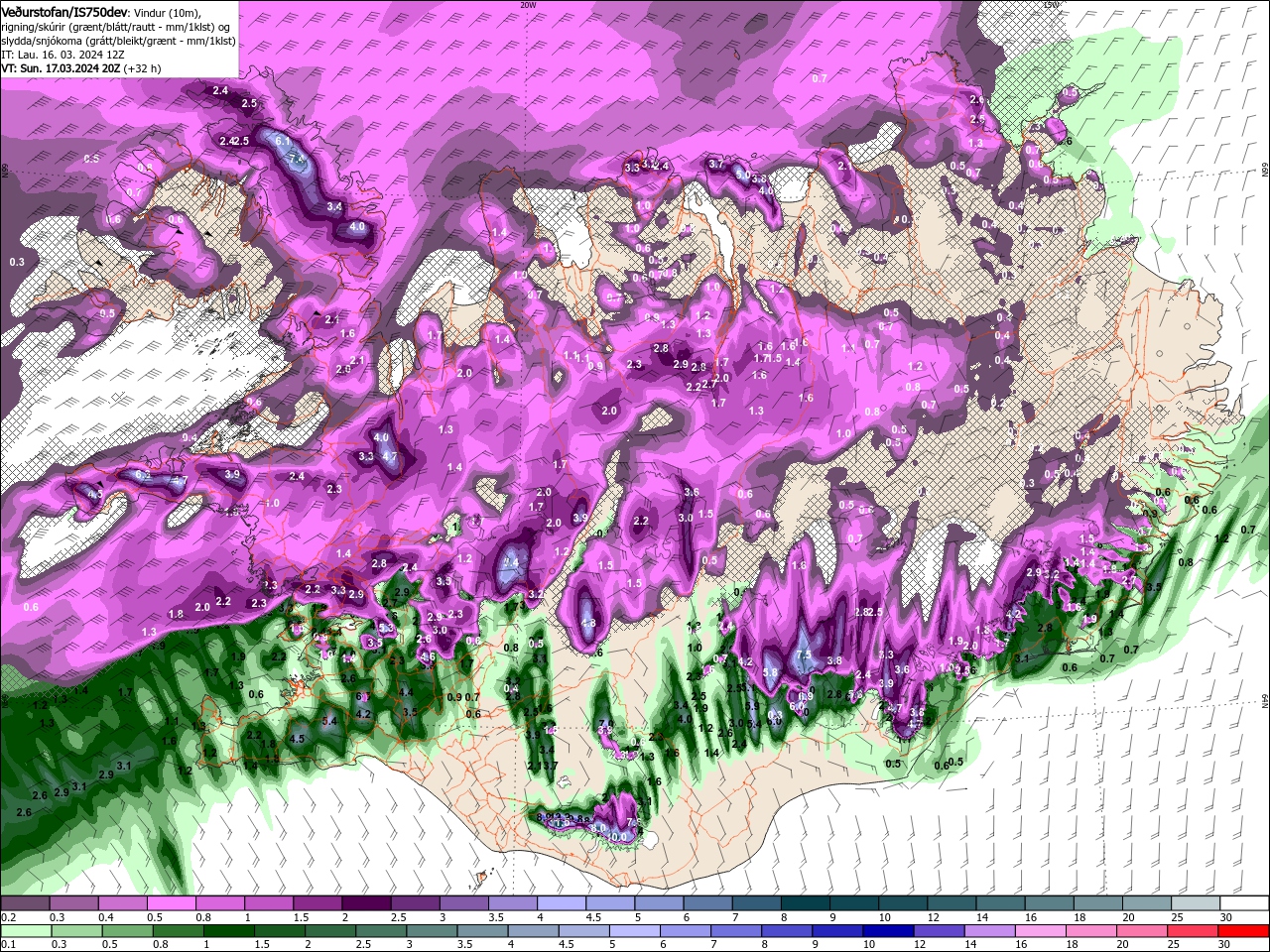Click the bottom-row legend swatch between 3 and 3.5
Viewport: 1270px width, 952px height.
click(x=431, y=931)
